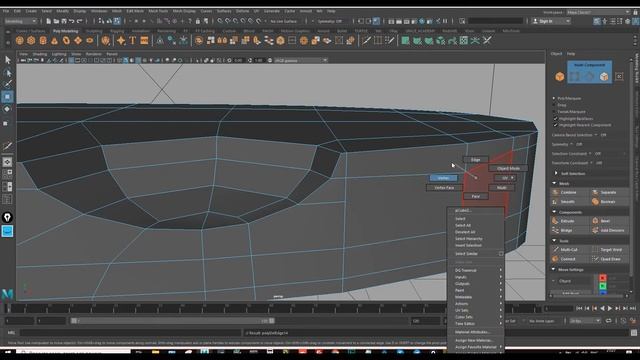Choose the Paint selection tool
This screenshot has width=640, height=360.
point(7,84)
